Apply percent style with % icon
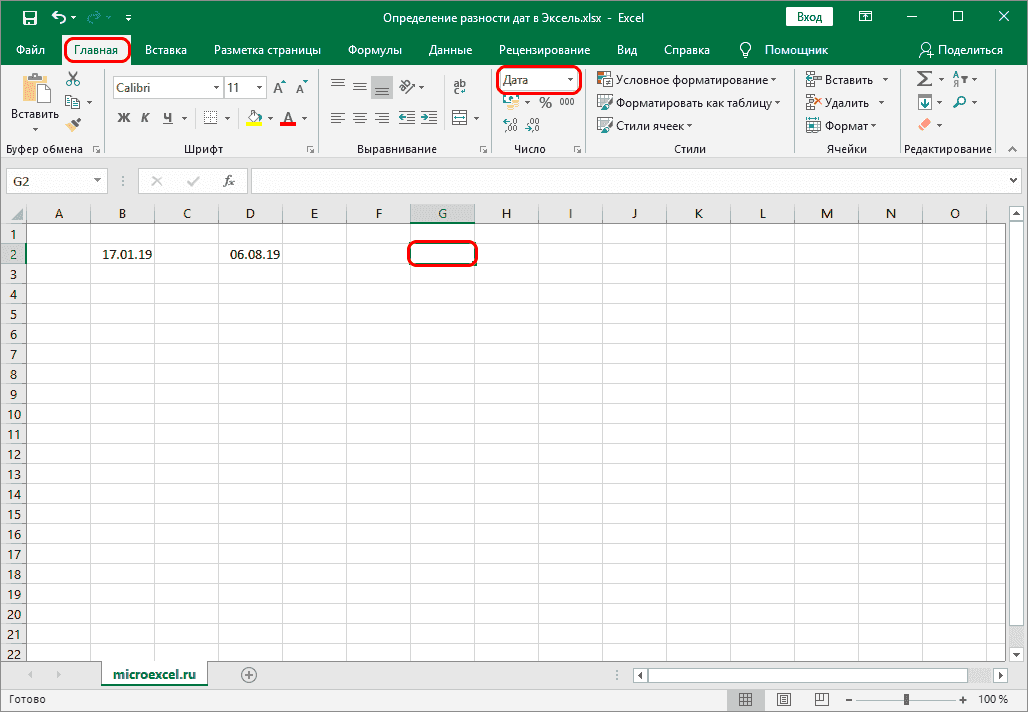Viewport: 1028px width, 712px height. [x=545, y=102]
